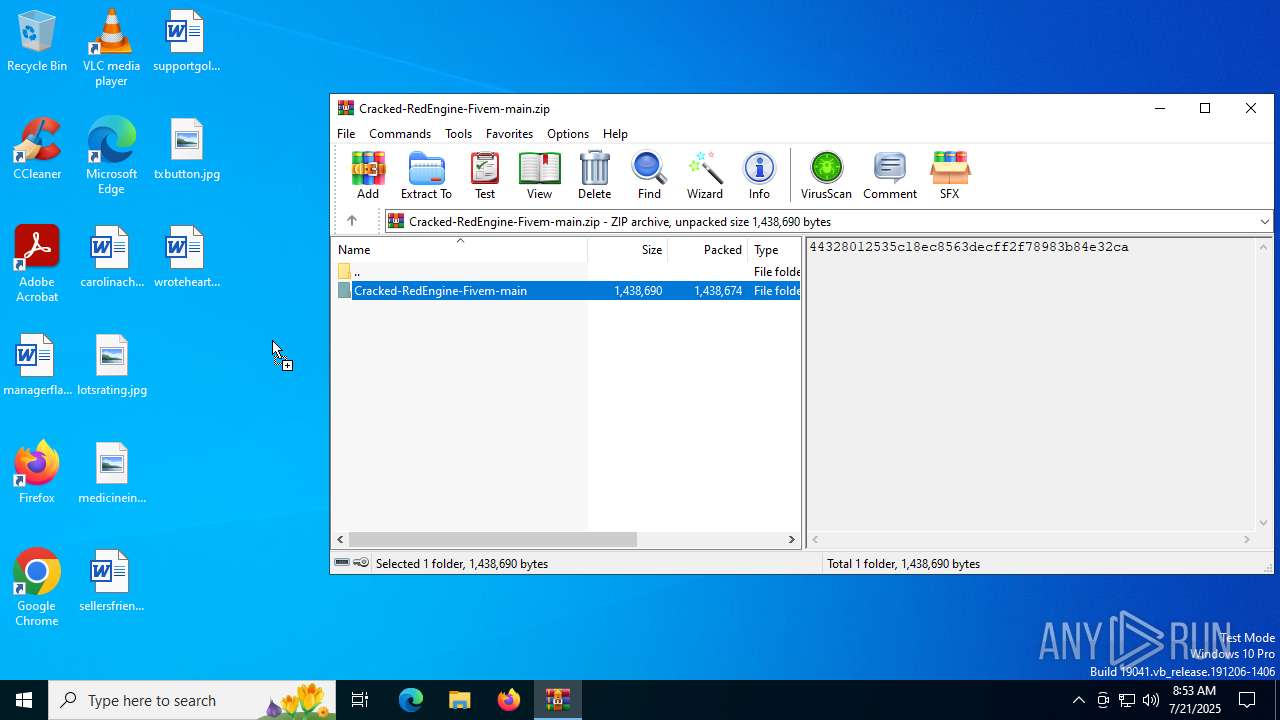1280x720 pixels.
Task: Select lotsrating.jpg desktop file
Action: tap(111, 365)
